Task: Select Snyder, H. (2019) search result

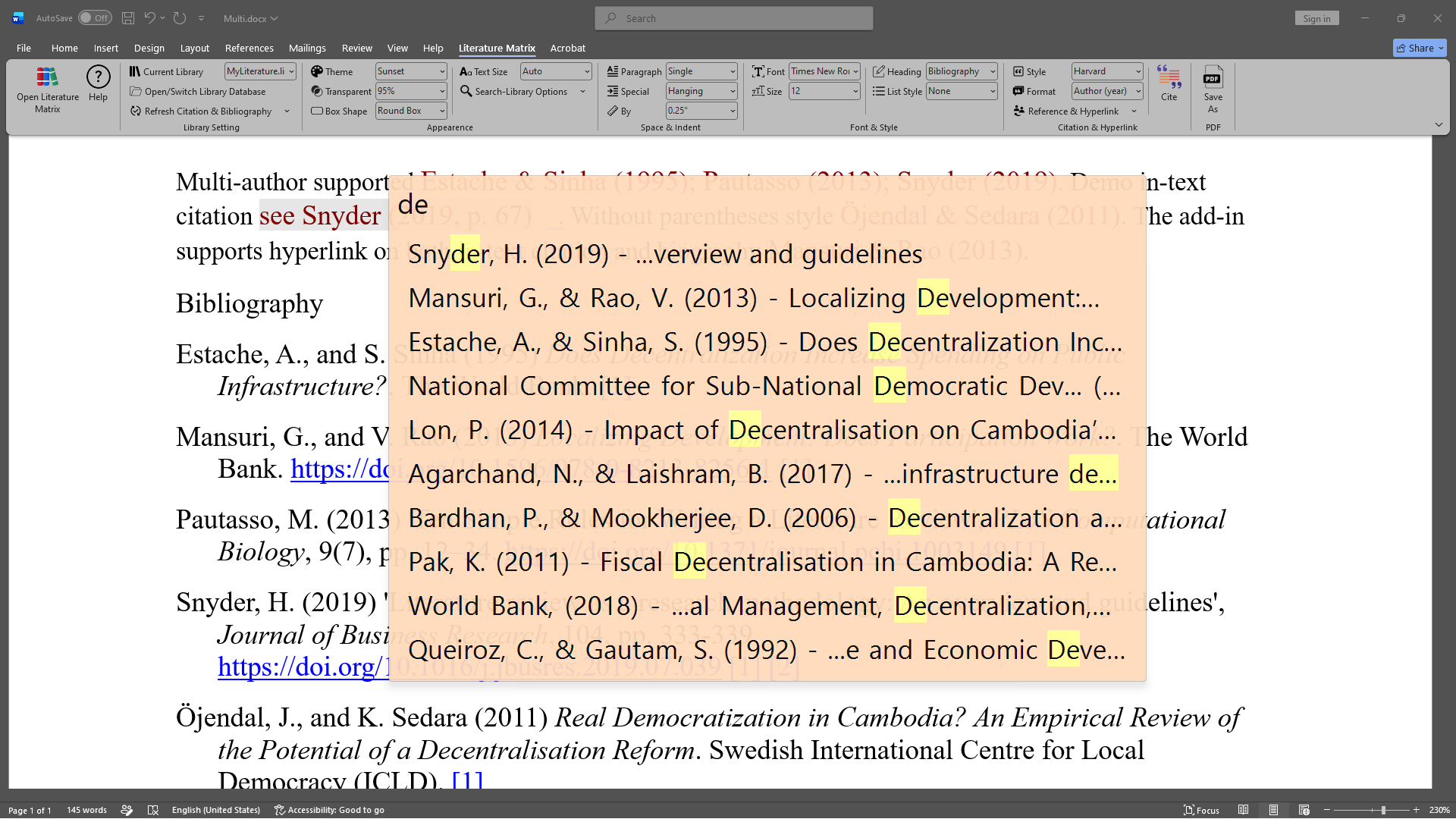Action: click(767, 254)
